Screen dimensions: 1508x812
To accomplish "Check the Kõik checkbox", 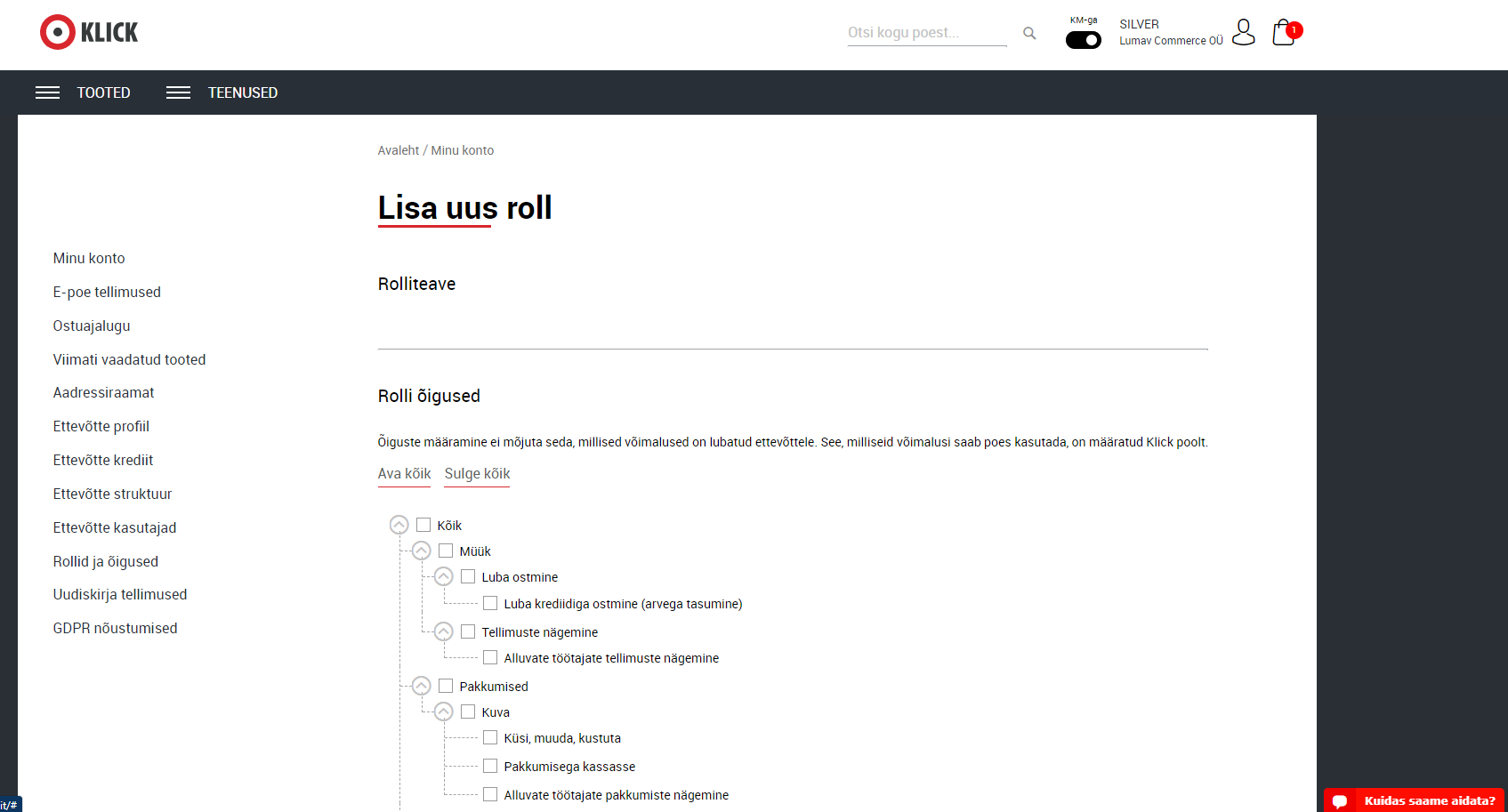I will [423, 525].
